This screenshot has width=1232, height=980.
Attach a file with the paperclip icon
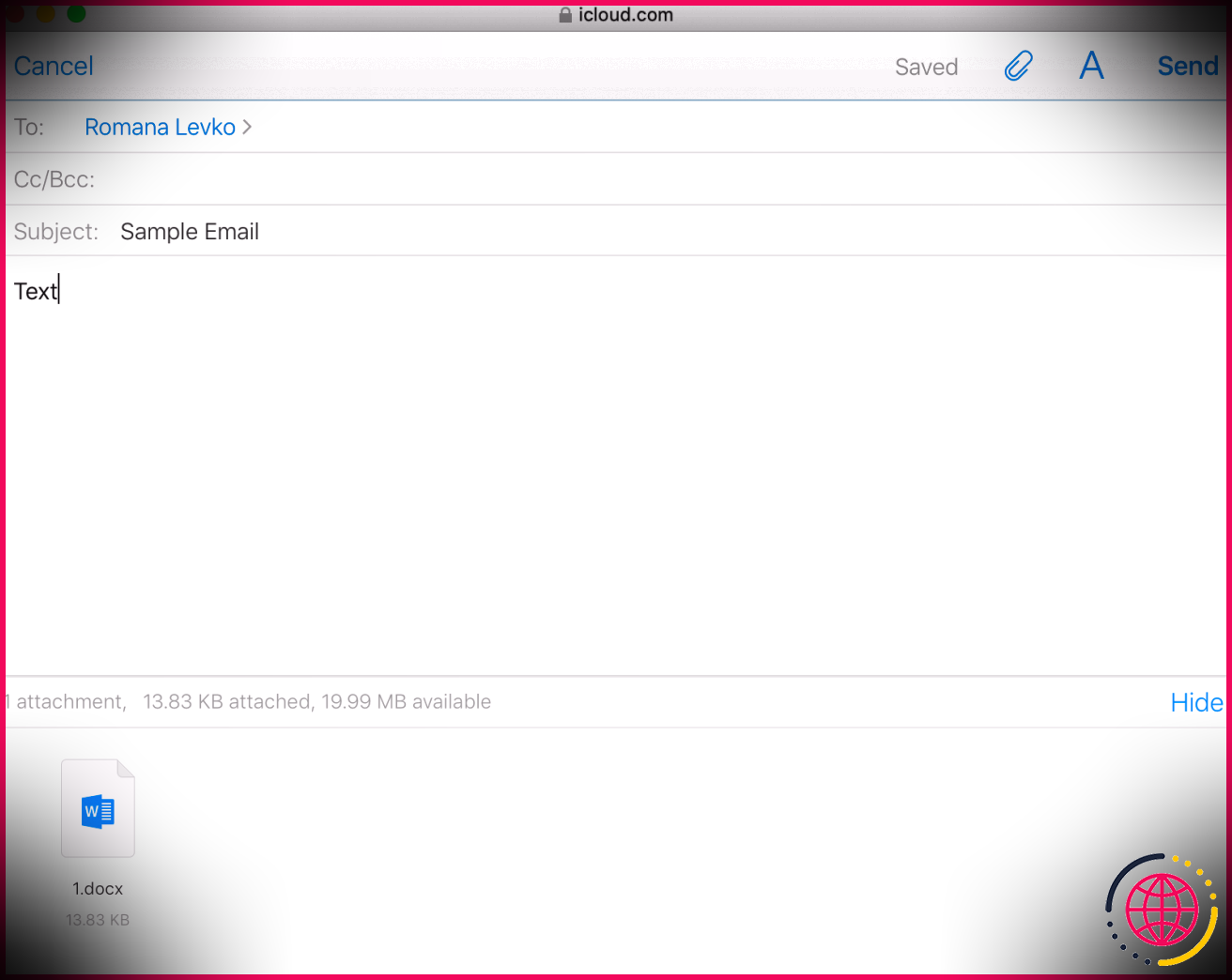point(1019,66)
